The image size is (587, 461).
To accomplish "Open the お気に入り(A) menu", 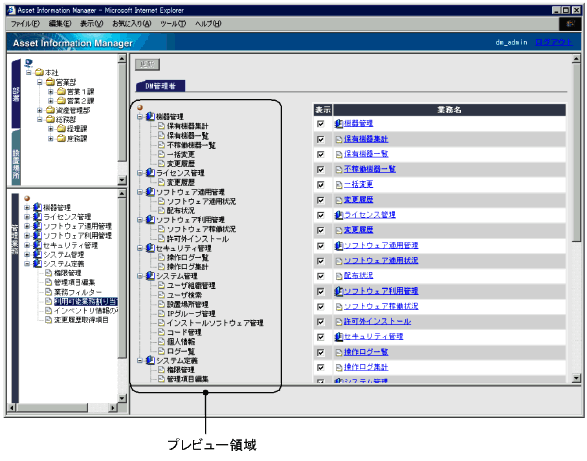I will (x=131, y=24).
